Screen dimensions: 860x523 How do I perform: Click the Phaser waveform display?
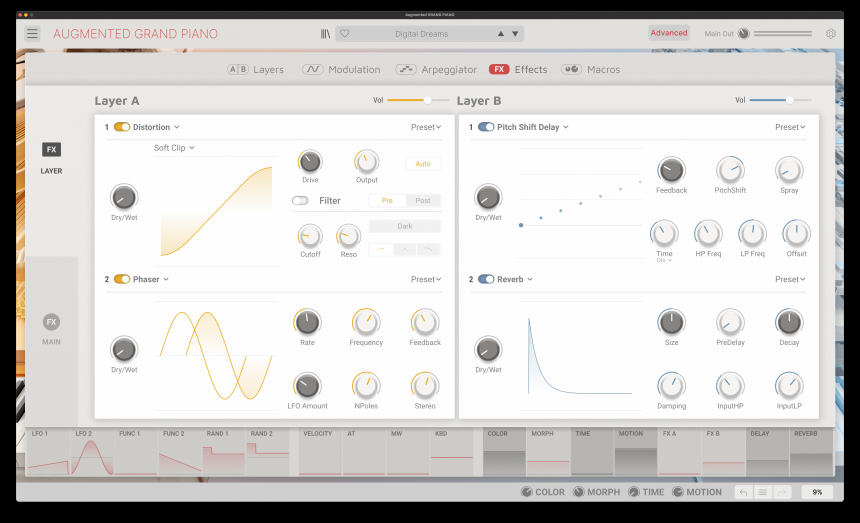216,355
